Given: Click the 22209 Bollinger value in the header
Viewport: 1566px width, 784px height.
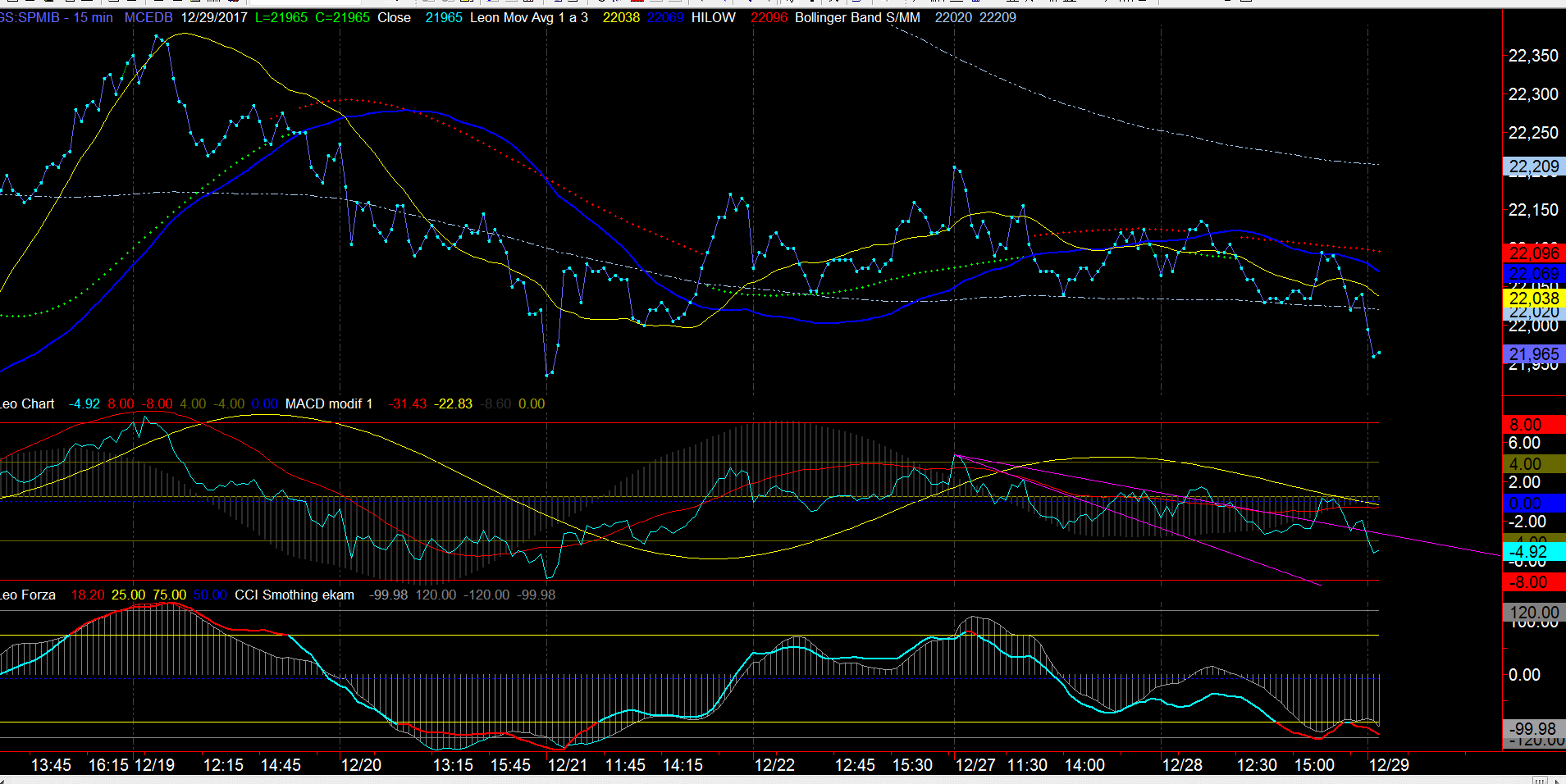Looking at the screenshot, I should coord(998,17).
